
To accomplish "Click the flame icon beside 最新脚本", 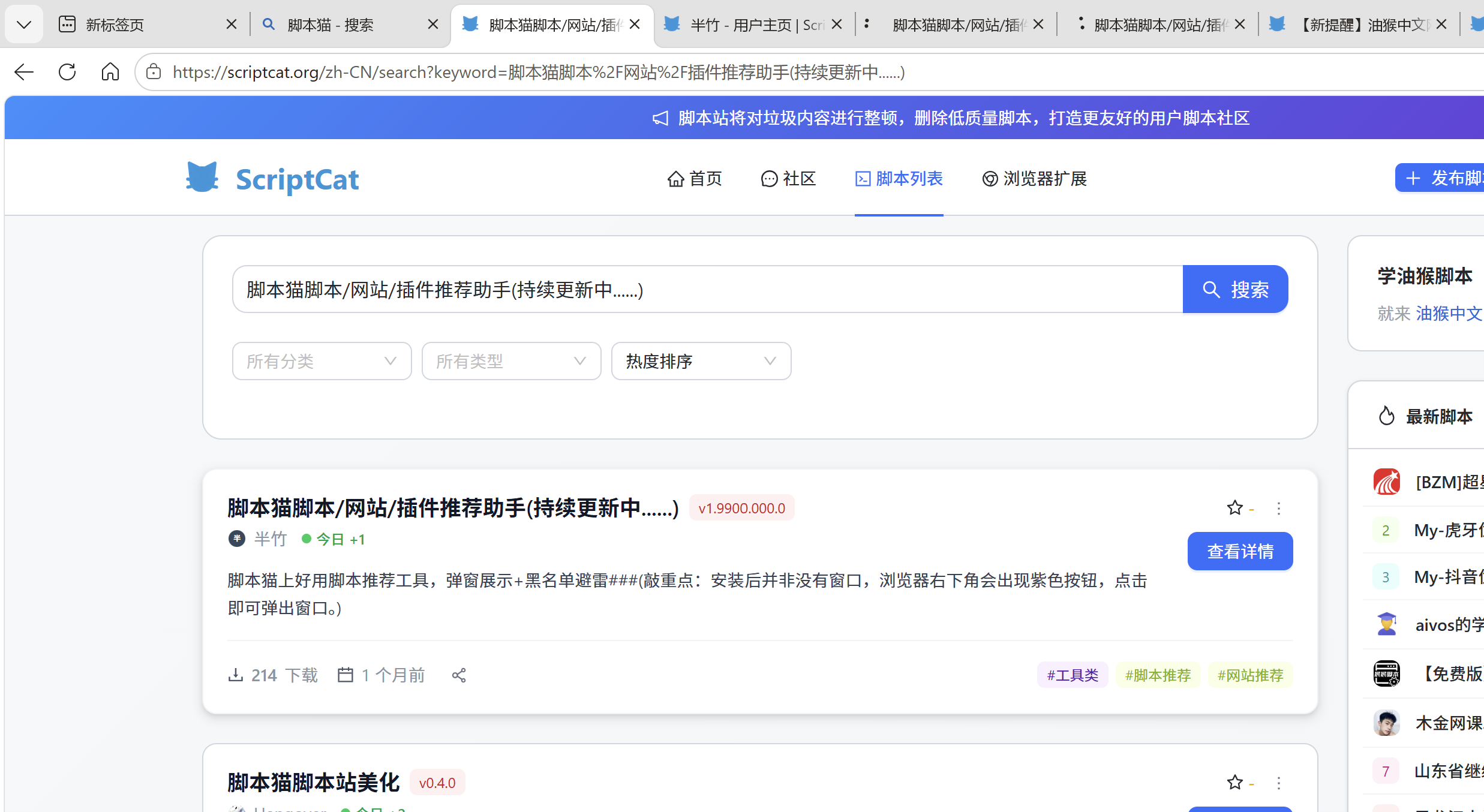I will click(1386, 416).
